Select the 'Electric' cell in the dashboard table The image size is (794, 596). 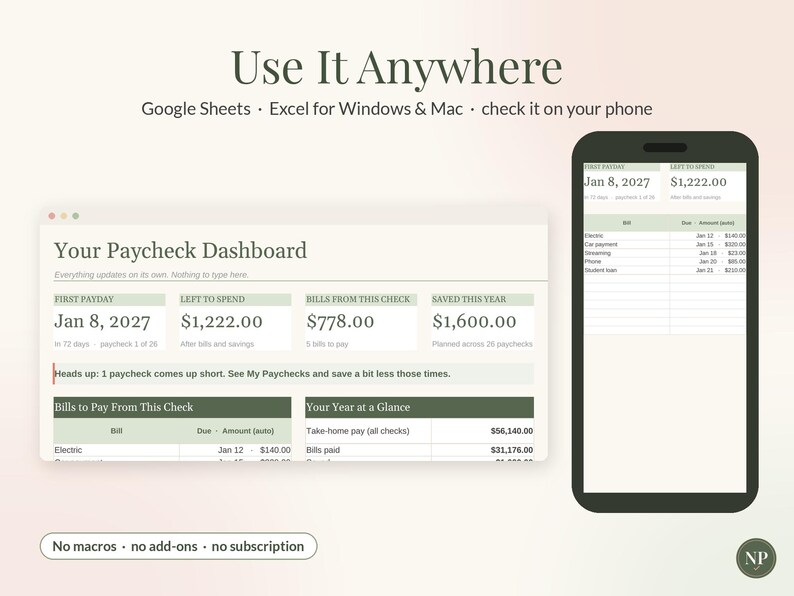click(x=116, y=450)
